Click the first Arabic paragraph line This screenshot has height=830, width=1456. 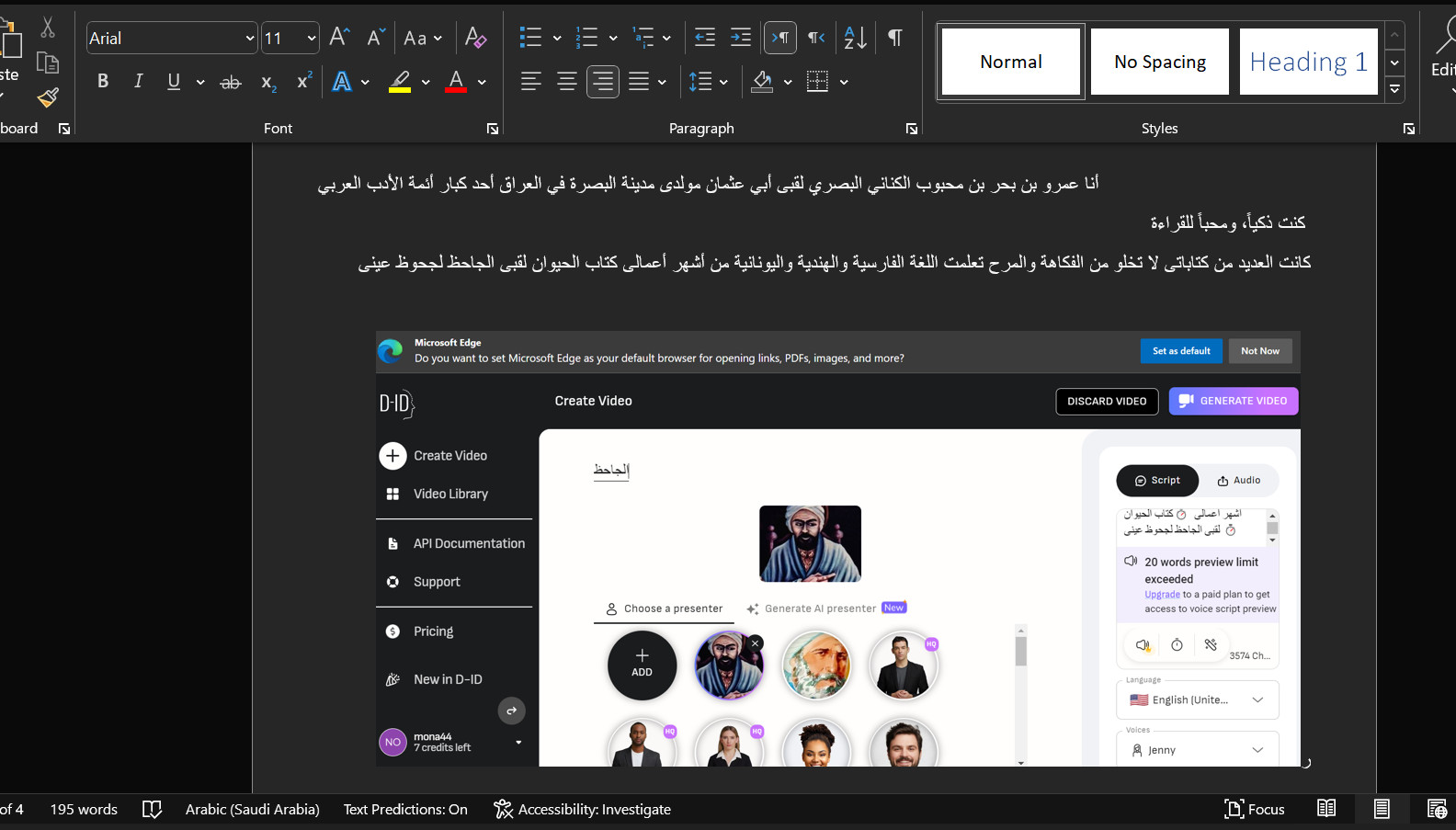(x=708, y=184)
